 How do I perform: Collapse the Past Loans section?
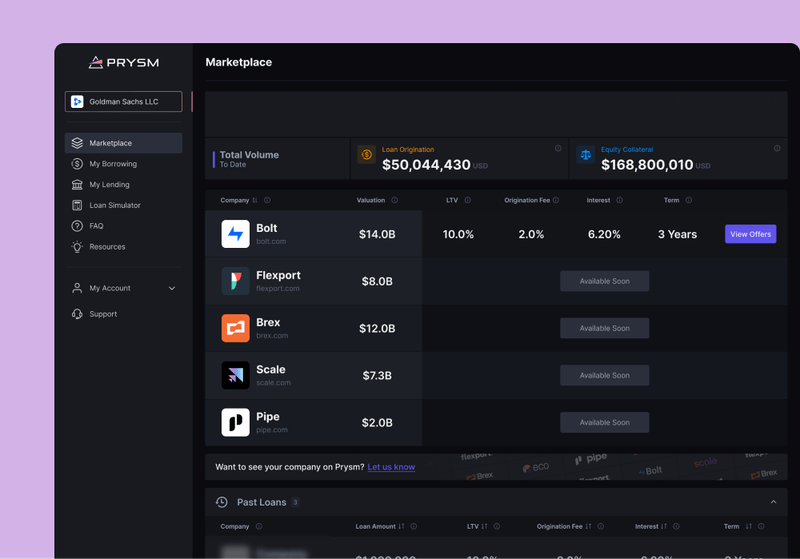(773, 502)
